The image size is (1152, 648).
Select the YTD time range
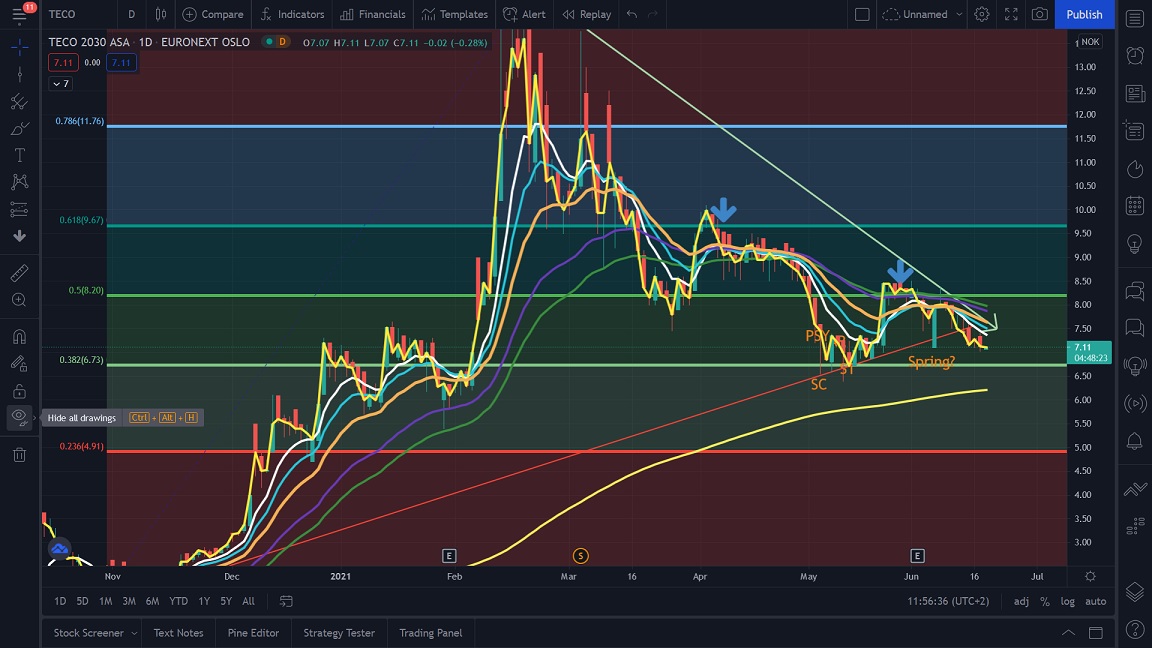[x=179, y=601]
